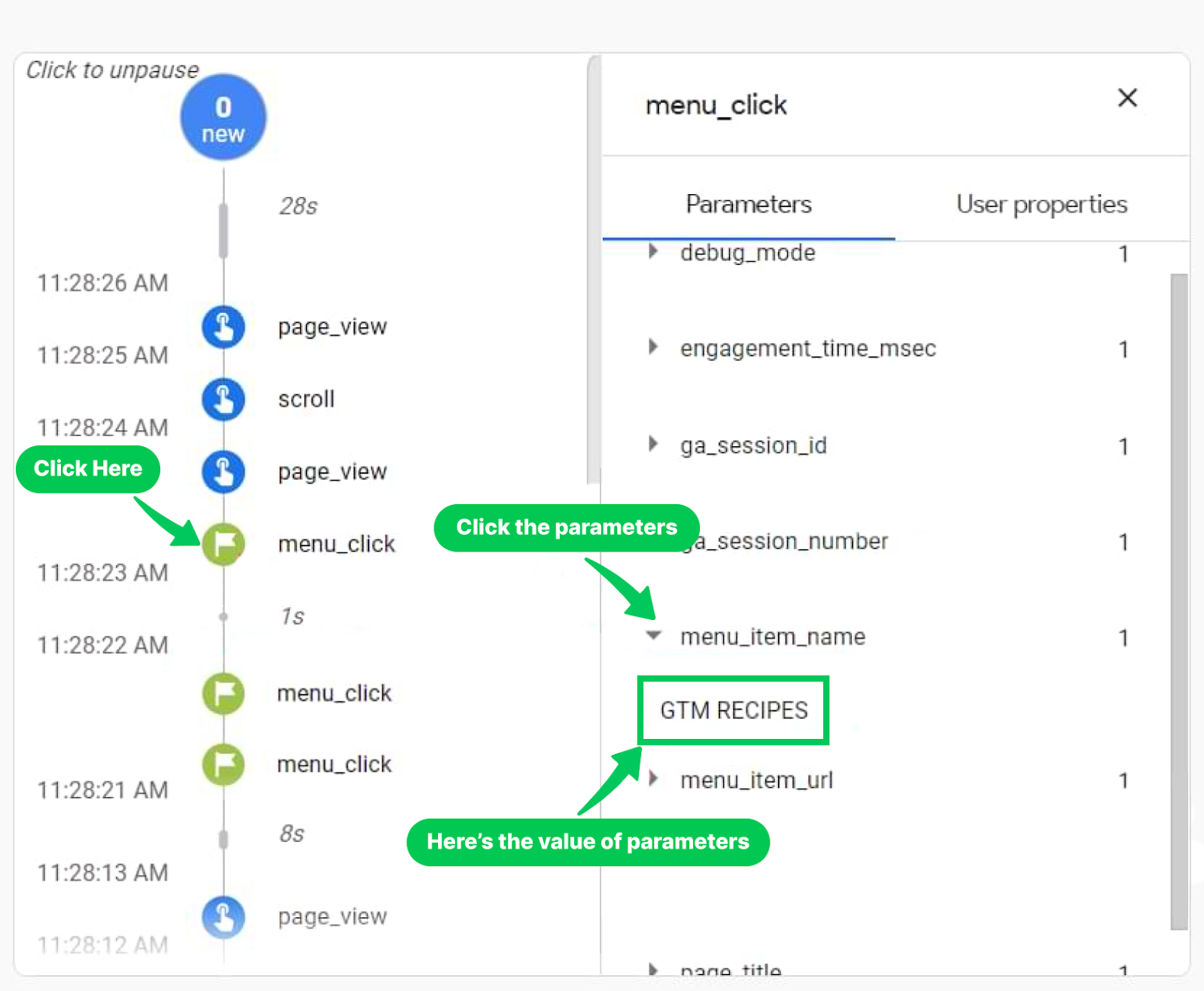Expand the engagement_time_msec parameter
Viewport: 1204px width, 991px height.
(x=653, y=348)
